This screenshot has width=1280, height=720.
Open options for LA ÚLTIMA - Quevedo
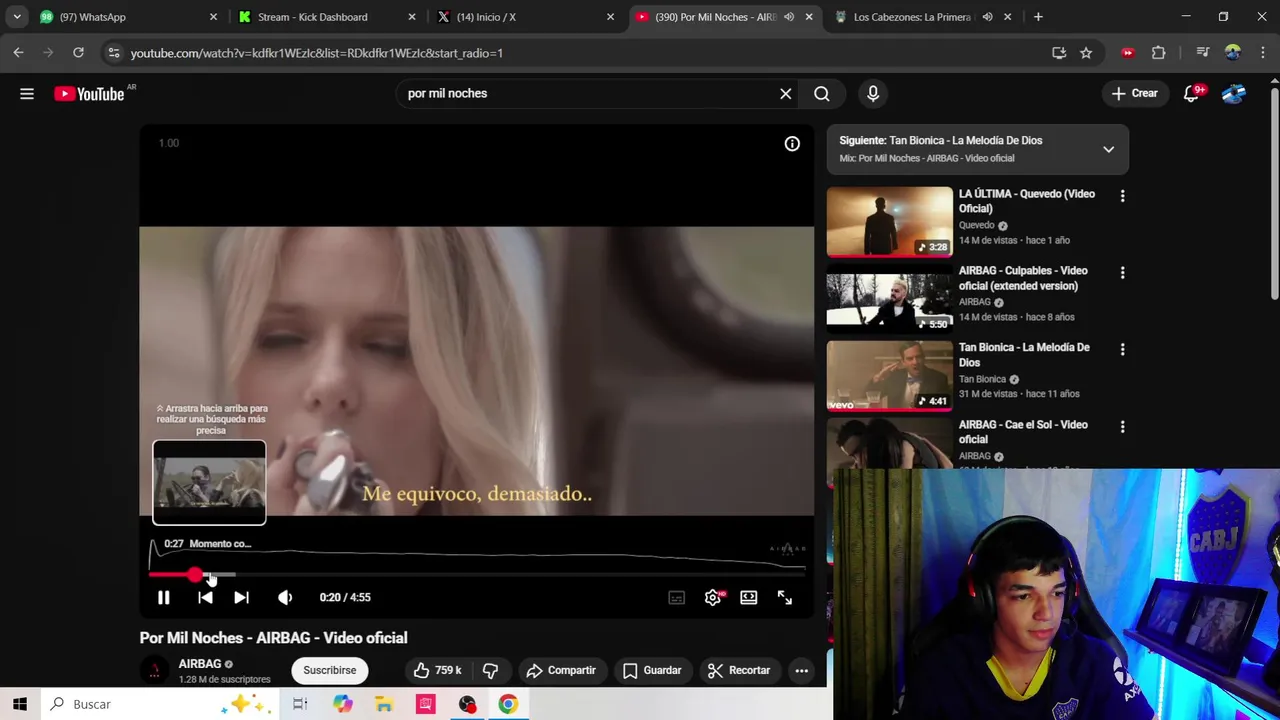1122,196
